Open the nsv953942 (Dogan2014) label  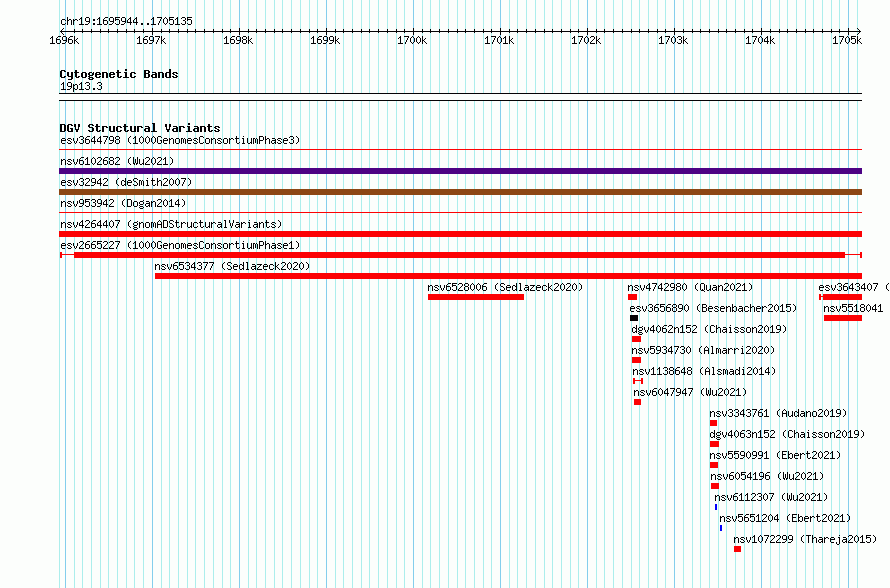[x=123, y=203]
